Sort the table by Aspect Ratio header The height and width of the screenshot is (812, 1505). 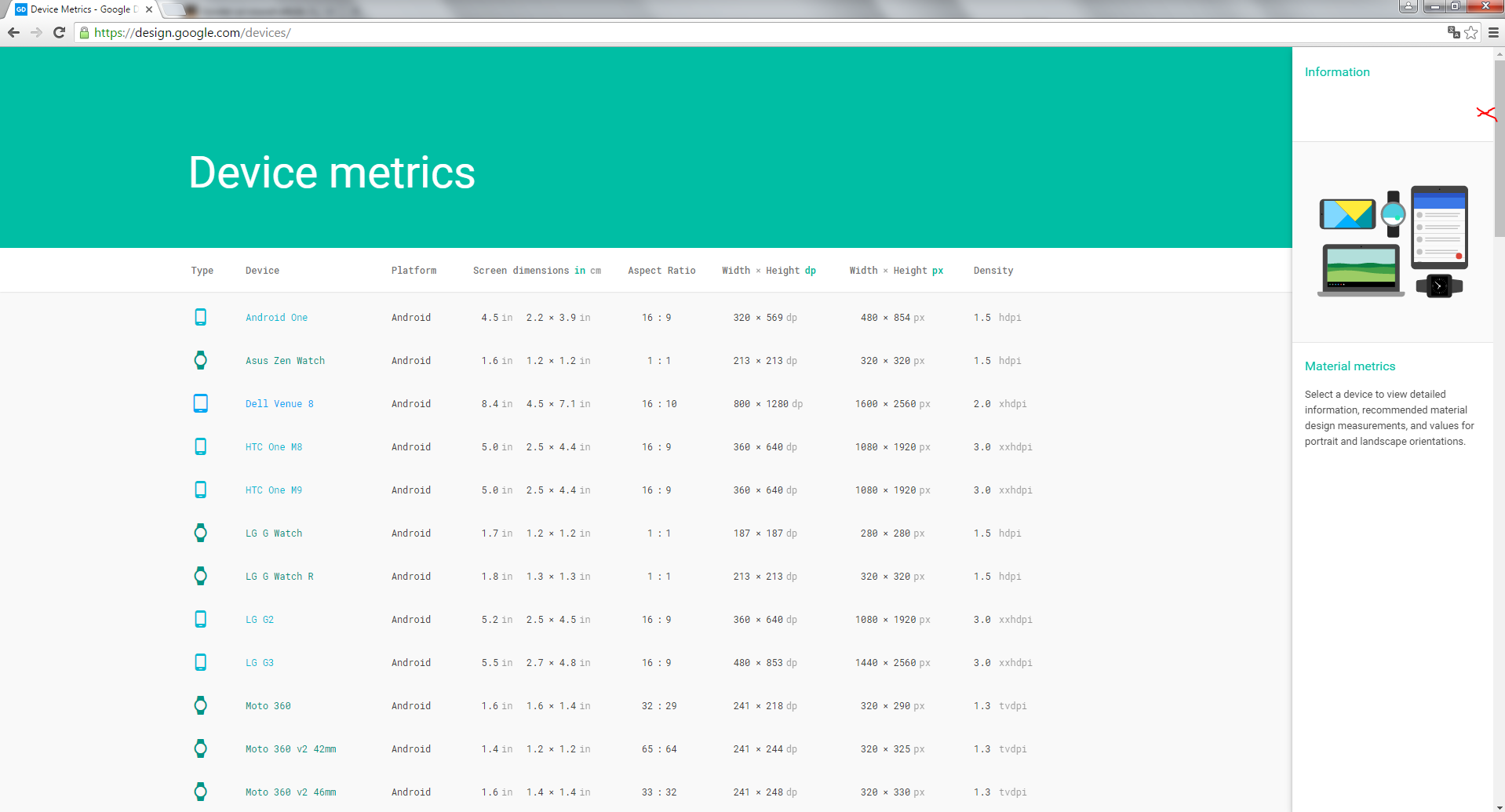(x=661, y=271)
